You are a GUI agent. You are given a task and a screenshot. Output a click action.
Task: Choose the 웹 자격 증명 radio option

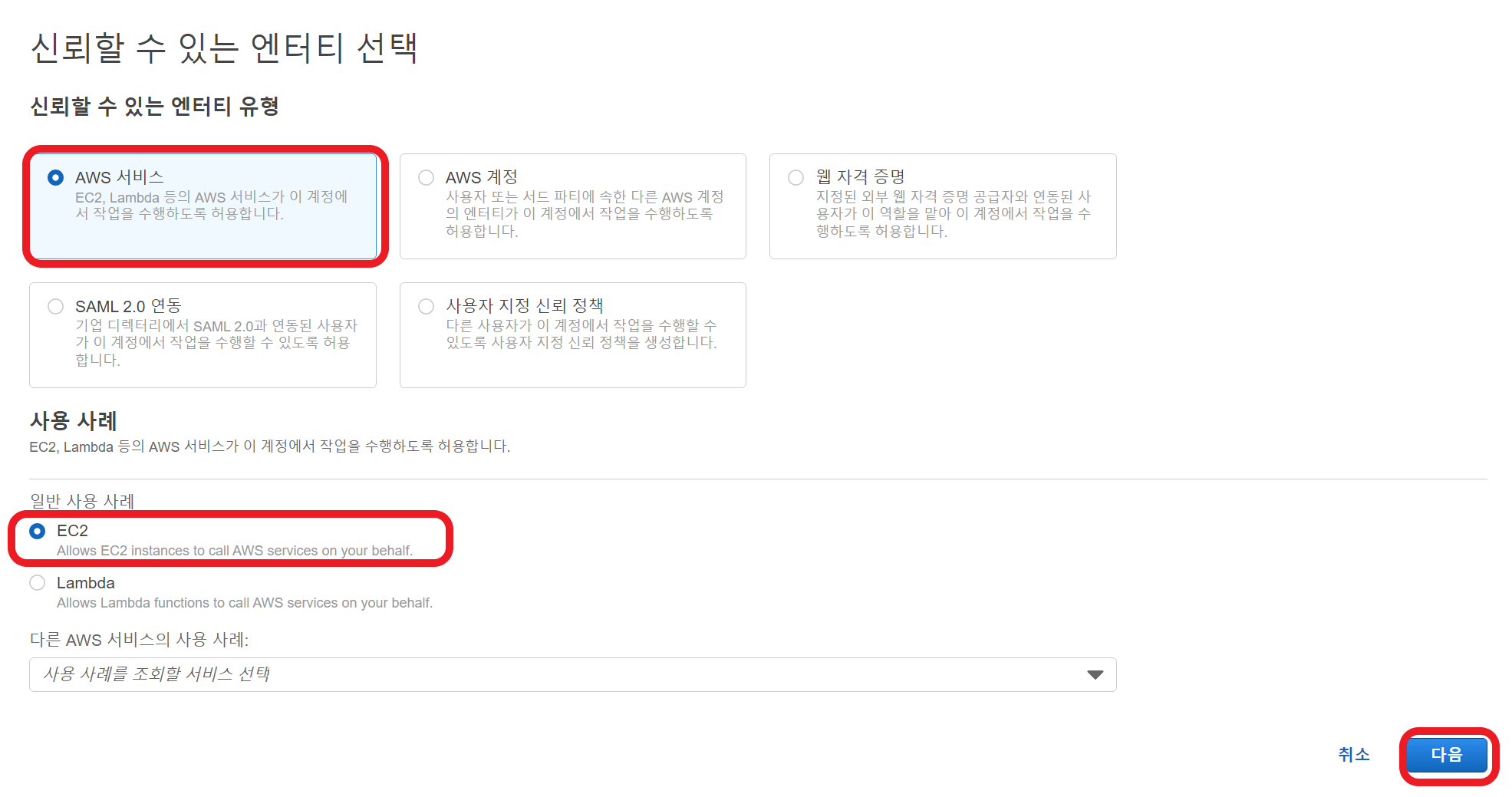click(x=796, y=178)
